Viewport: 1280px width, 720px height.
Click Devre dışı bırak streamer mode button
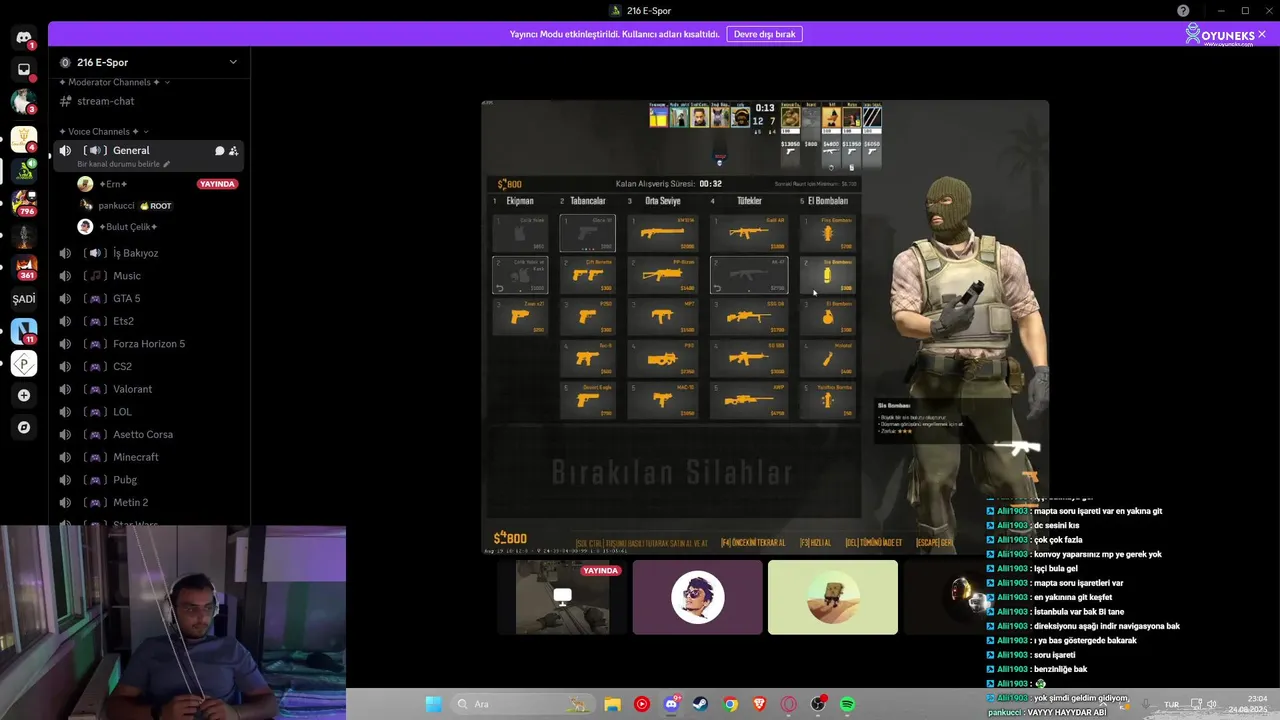coord(764,34)
